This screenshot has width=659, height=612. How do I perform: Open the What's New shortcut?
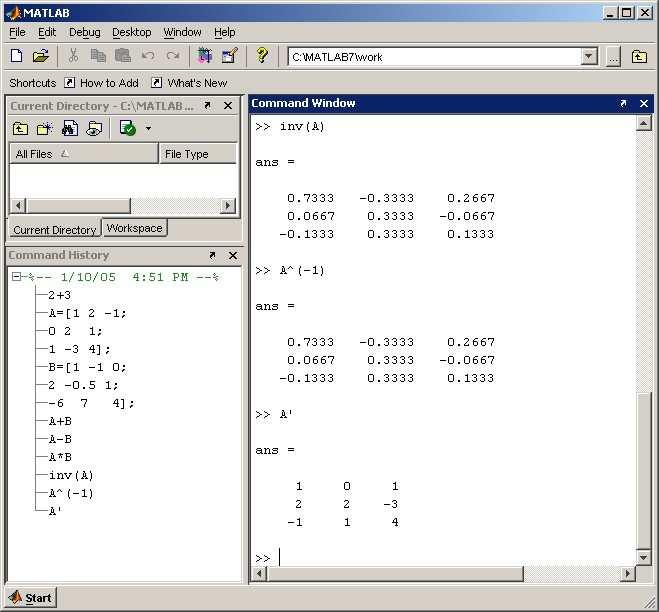coord(189,83)
